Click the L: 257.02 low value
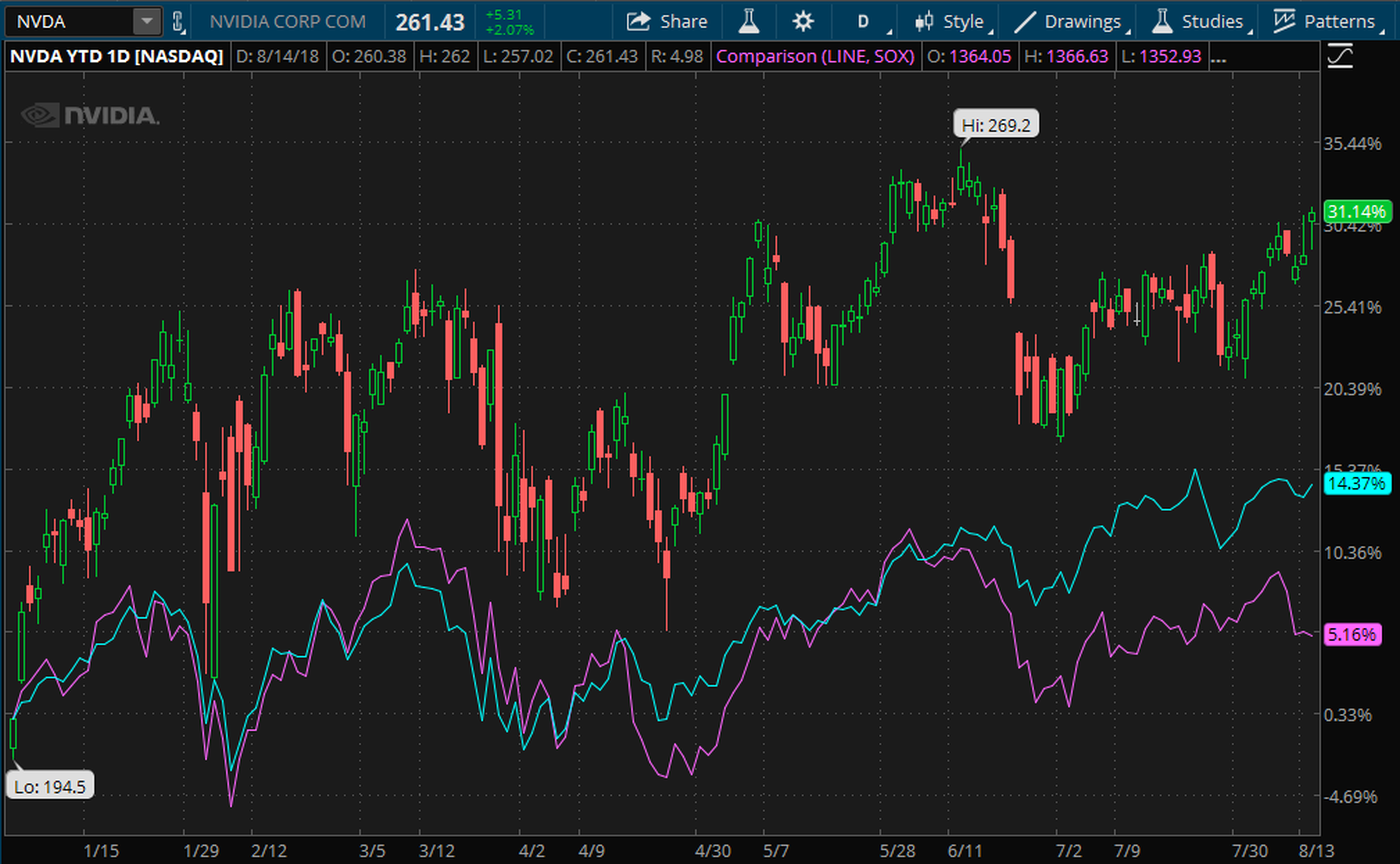1400x864 pixels. pos(518,57)
